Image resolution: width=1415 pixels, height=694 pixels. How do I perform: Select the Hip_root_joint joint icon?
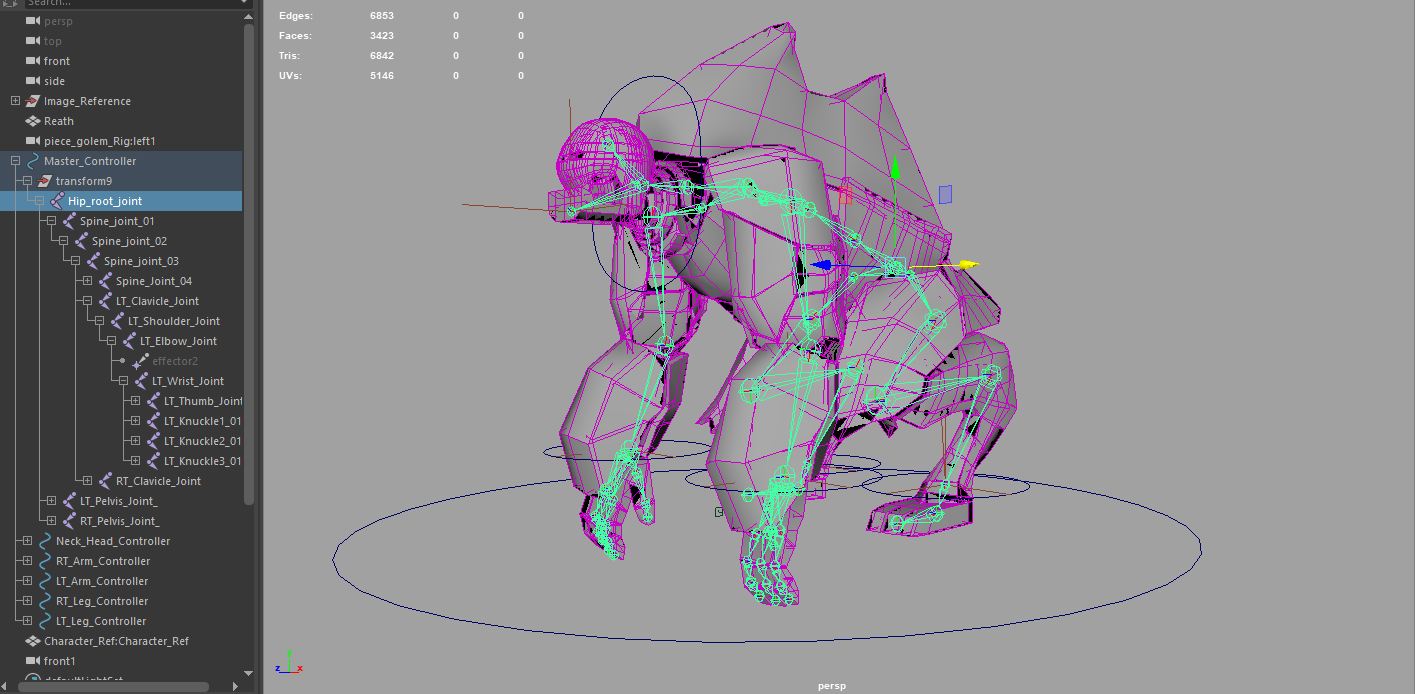point(56,200)
